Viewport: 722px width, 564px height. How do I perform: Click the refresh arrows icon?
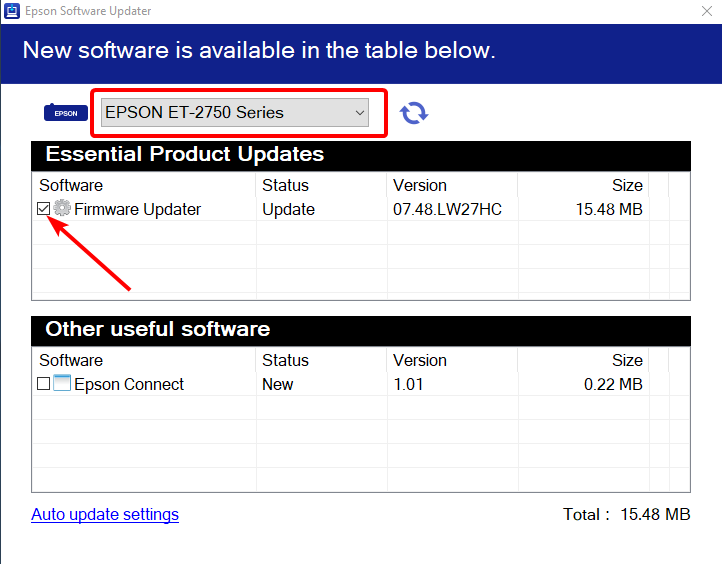(x=413, y=113)
